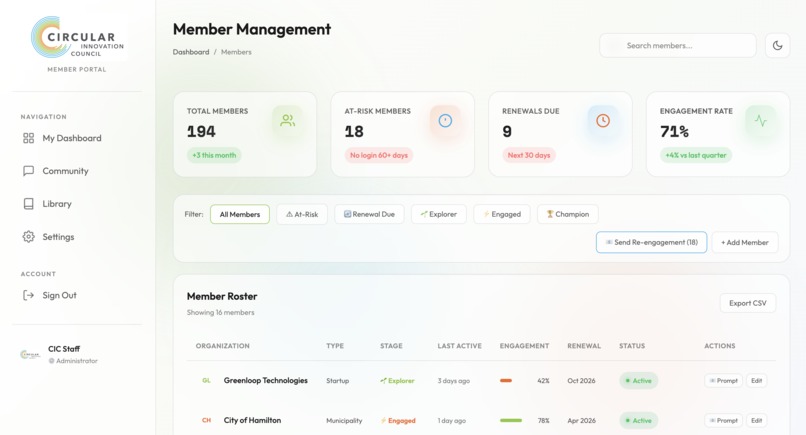The width and height of the screenshot is (806, 435).
Task: Click Active status for Greenloop Technologies
Action: 638,380
